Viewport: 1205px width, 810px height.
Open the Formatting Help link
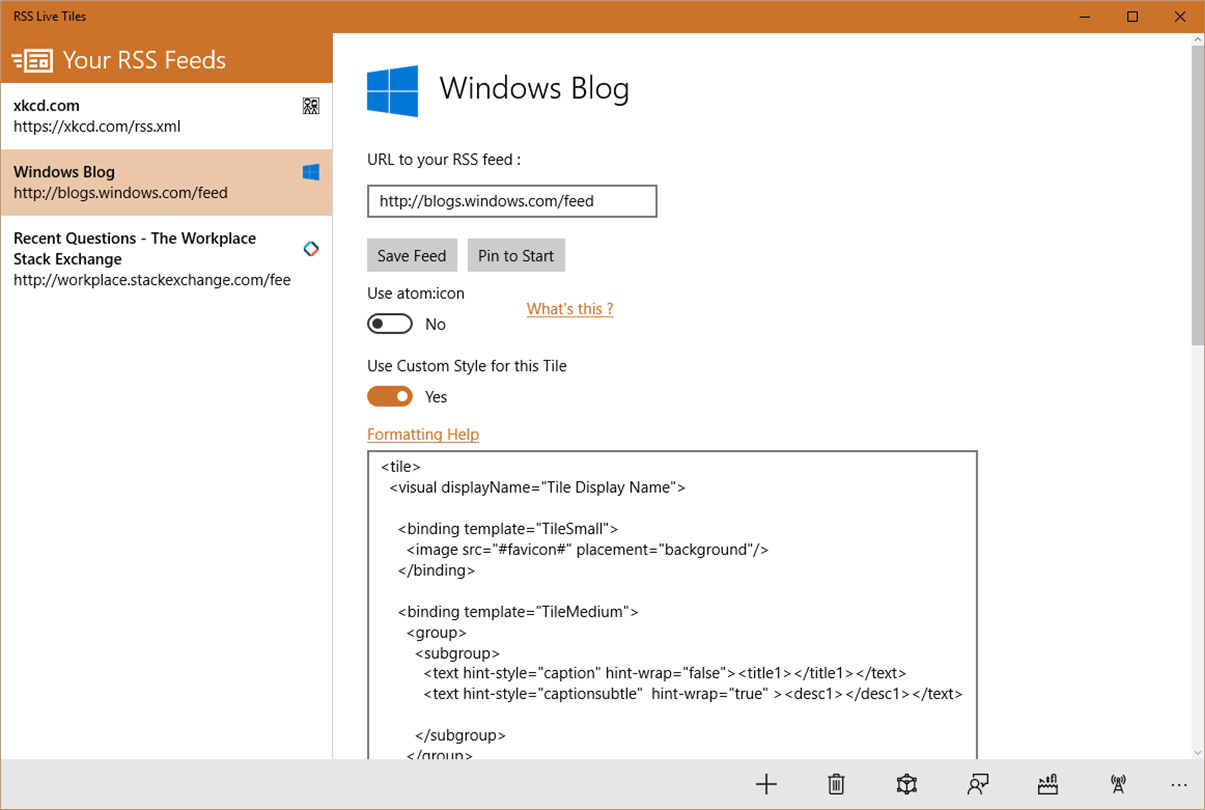coord(423,434)
